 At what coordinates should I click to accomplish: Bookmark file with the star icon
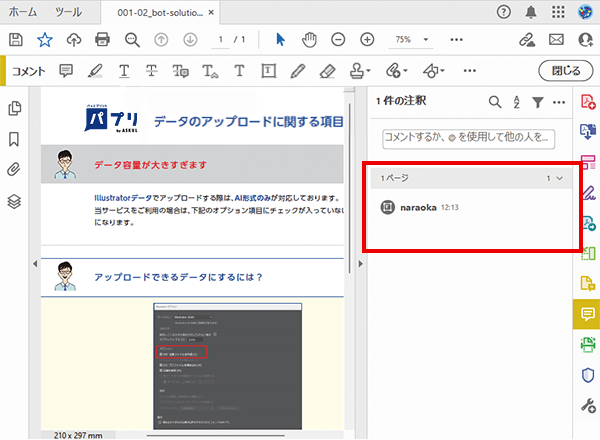pyautogui.click(x=45, y=39)
